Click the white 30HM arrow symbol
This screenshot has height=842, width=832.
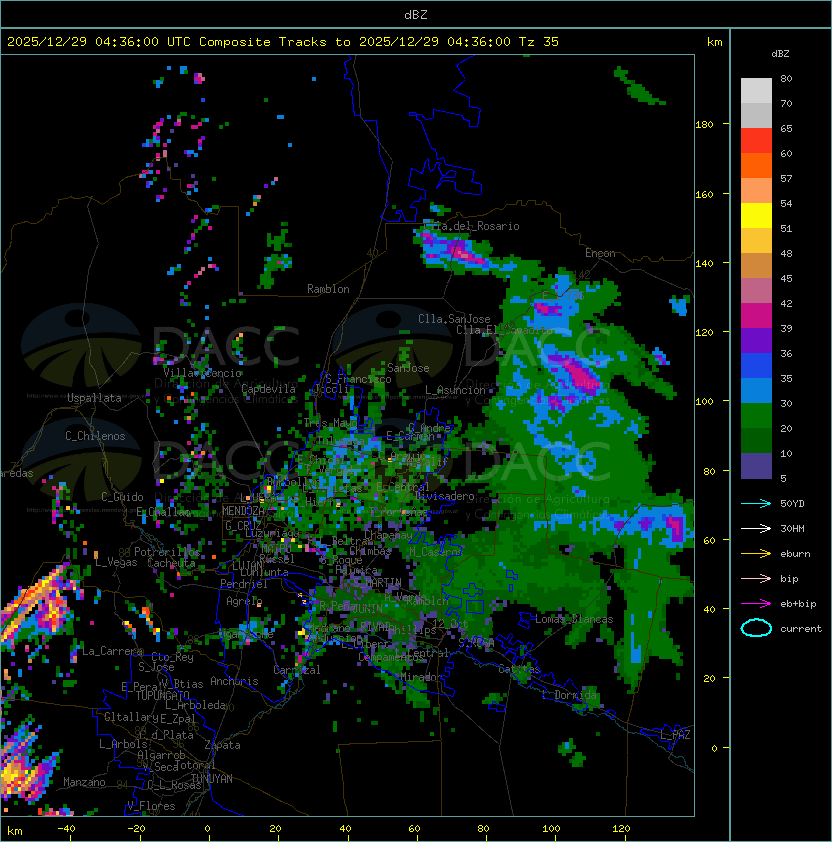pyautogui.click(x=756, y=528)
